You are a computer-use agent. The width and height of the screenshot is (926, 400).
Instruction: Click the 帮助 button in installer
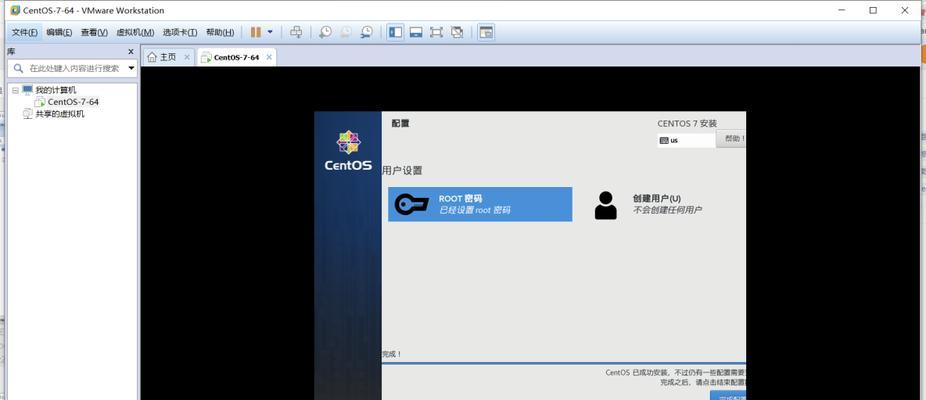click(x=731, y=139)
